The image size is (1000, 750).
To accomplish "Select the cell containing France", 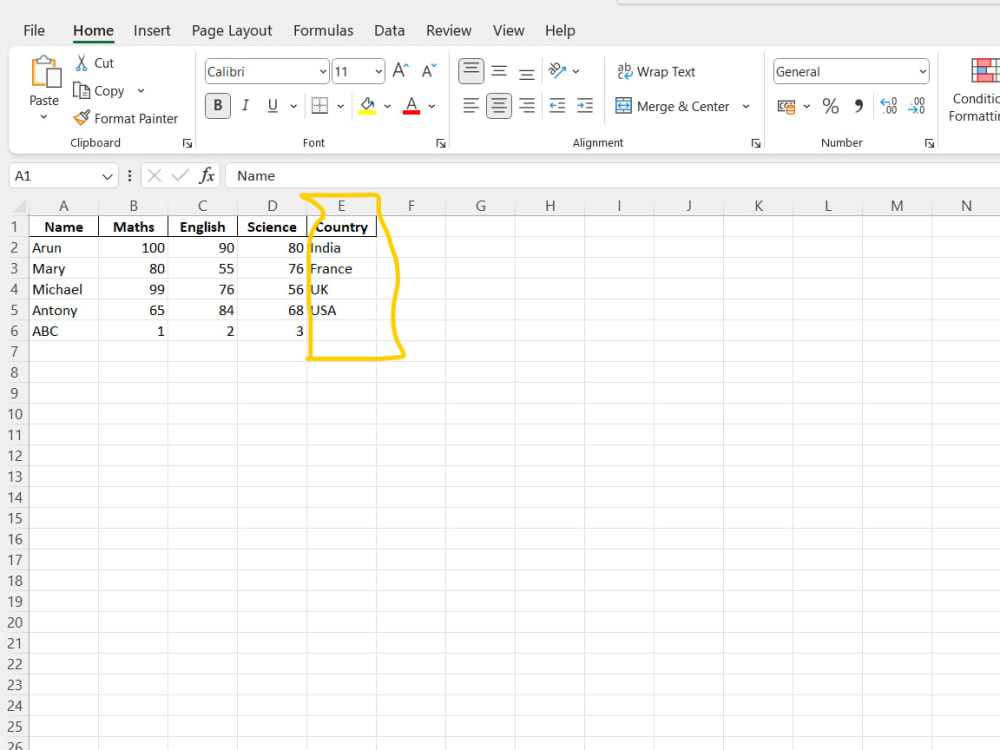I will pos(342,268).
